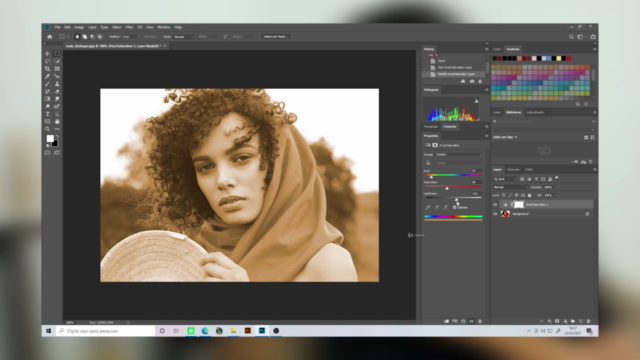This screenshot has height=360, width=640.
Task: Pick the red swatch in recent swatches
Action: click(569, 59)
